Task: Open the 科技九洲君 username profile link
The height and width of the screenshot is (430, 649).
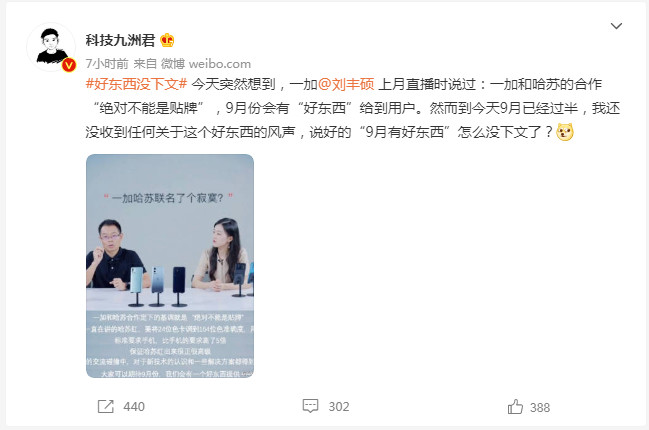Action: 120,40
